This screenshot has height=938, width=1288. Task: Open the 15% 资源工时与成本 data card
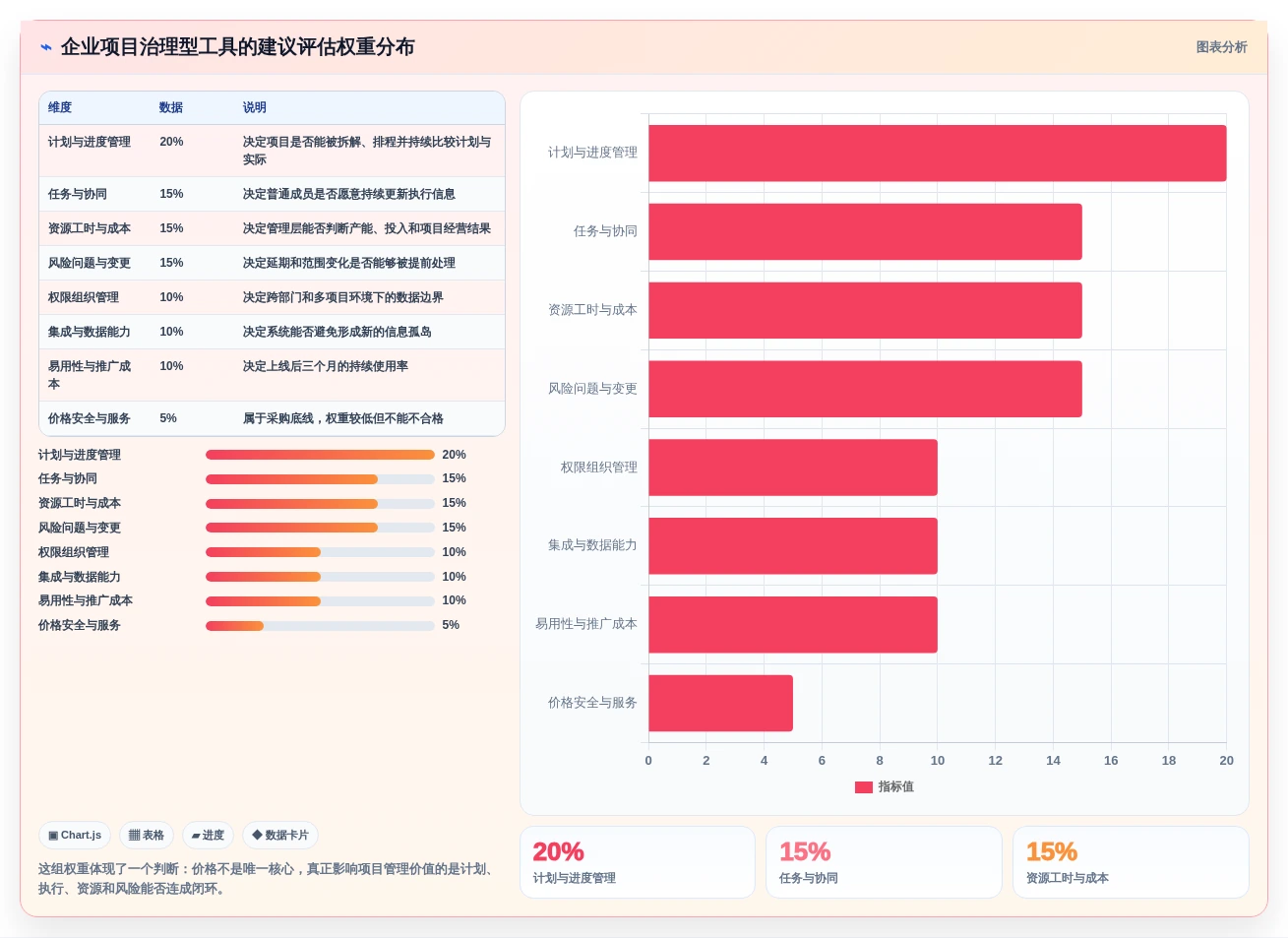tap(1131, 862)
